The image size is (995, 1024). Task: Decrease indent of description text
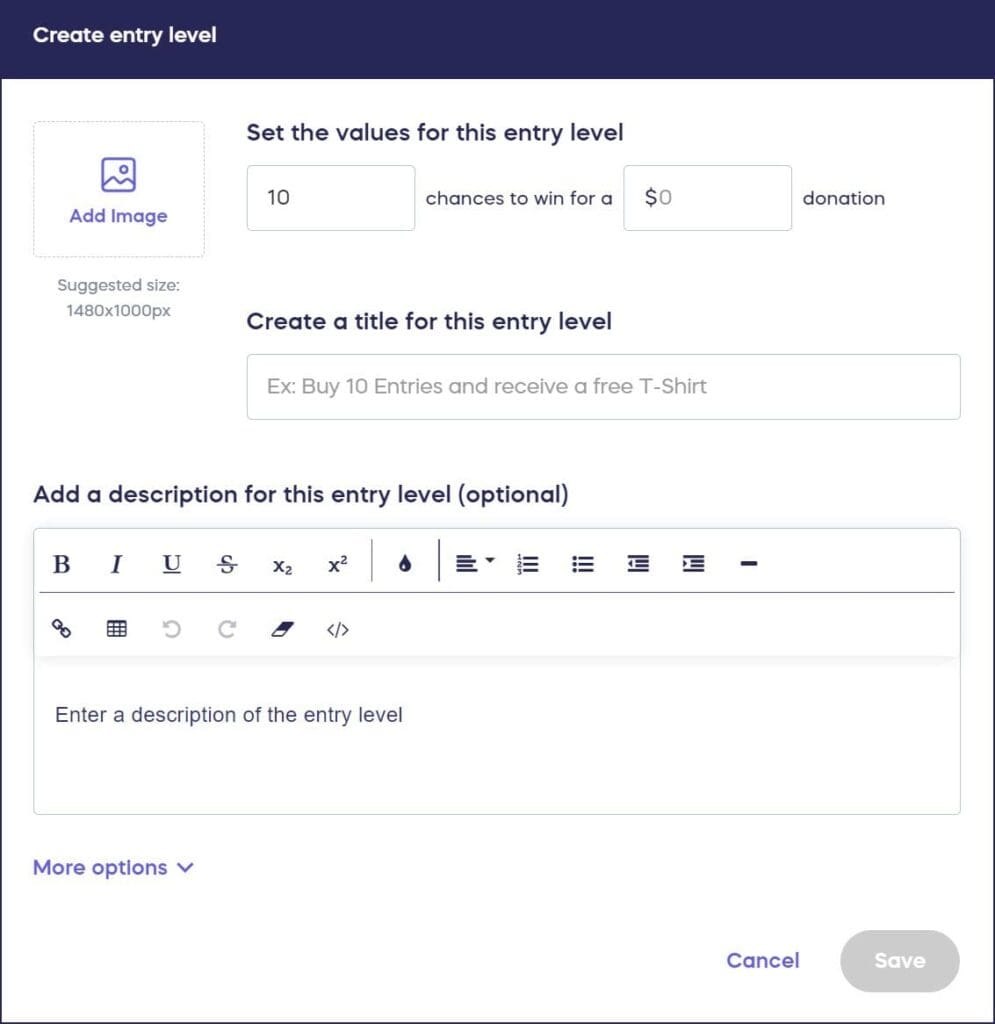pos(638,564)
